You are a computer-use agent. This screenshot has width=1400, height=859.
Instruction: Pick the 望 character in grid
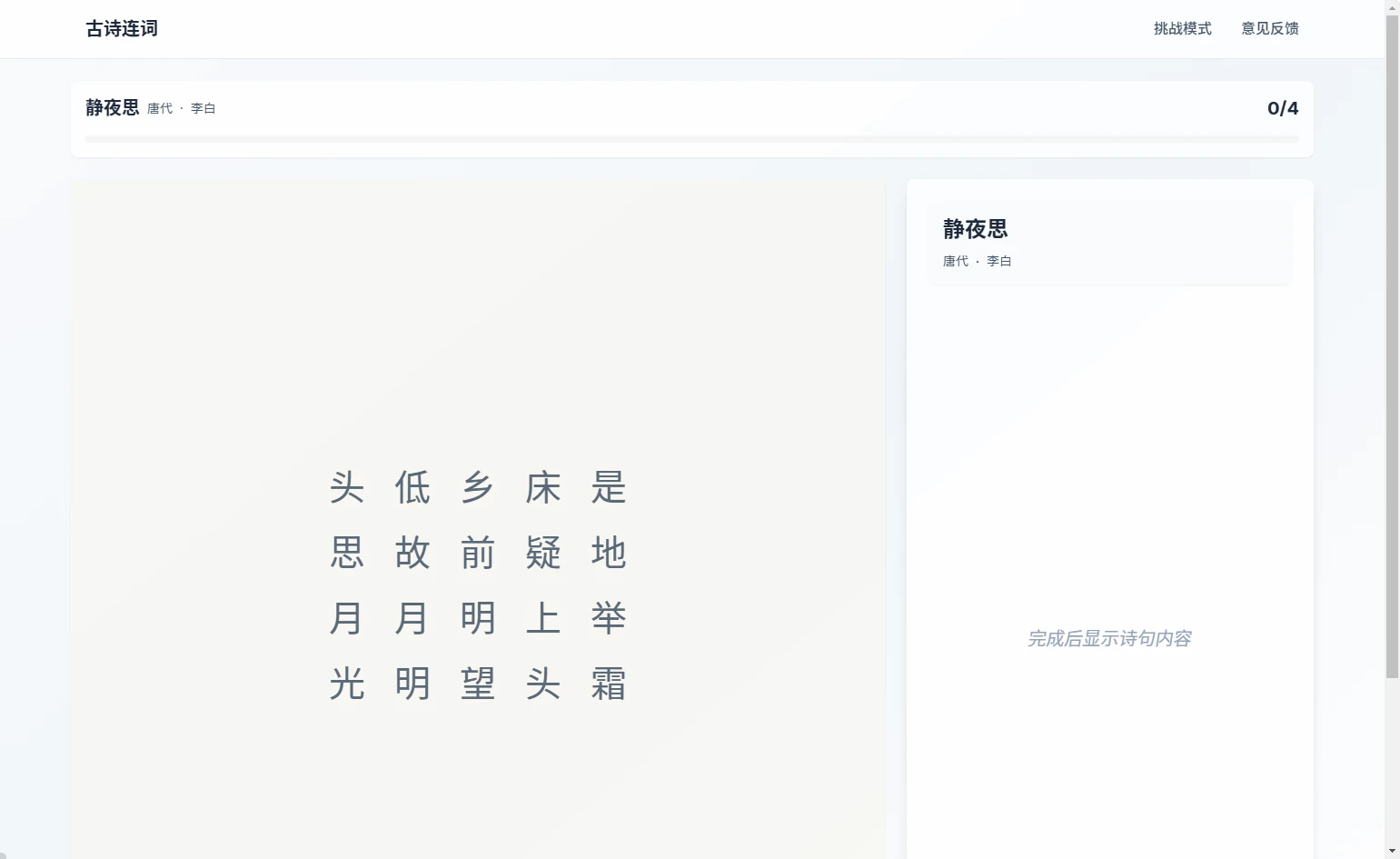pyautogui.click(x=478, y=684)
